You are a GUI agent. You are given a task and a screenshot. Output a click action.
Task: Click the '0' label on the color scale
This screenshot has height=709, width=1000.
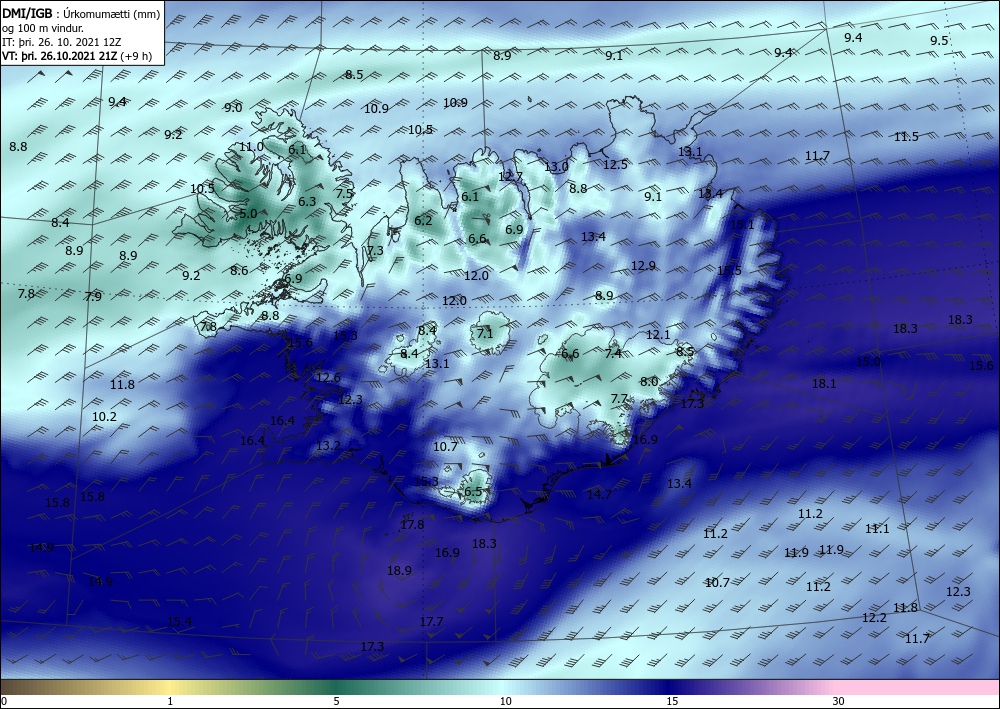coord(4,702)
